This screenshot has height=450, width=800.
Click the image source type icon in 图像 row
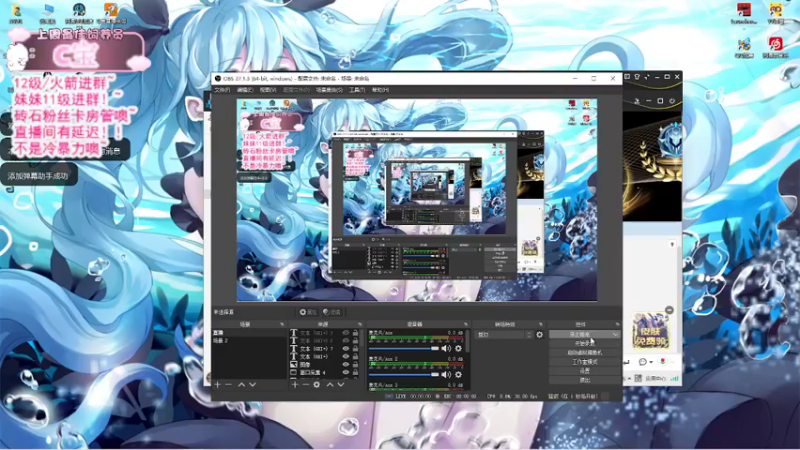[x=294, y=365]
